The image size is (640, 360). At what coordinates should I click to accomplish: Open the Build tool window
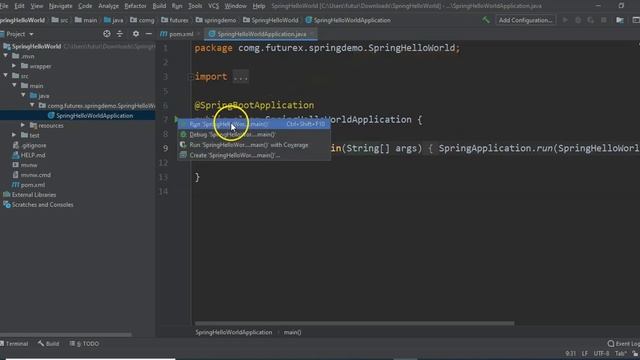tap(49, 344)
